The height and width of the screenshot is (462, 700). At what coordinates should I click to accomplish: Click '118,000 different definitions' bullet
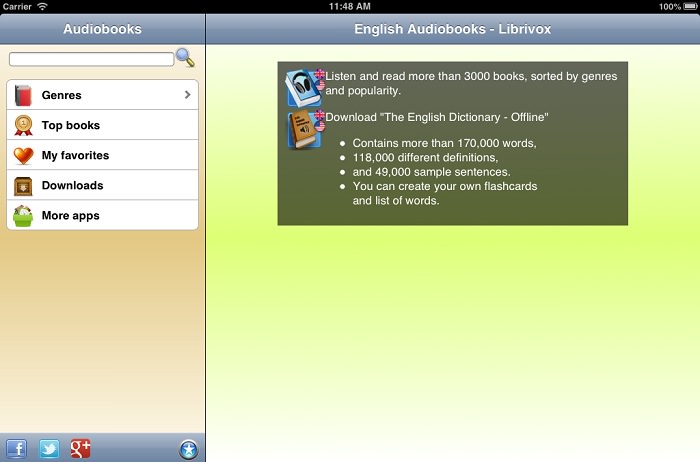point(425,158)
